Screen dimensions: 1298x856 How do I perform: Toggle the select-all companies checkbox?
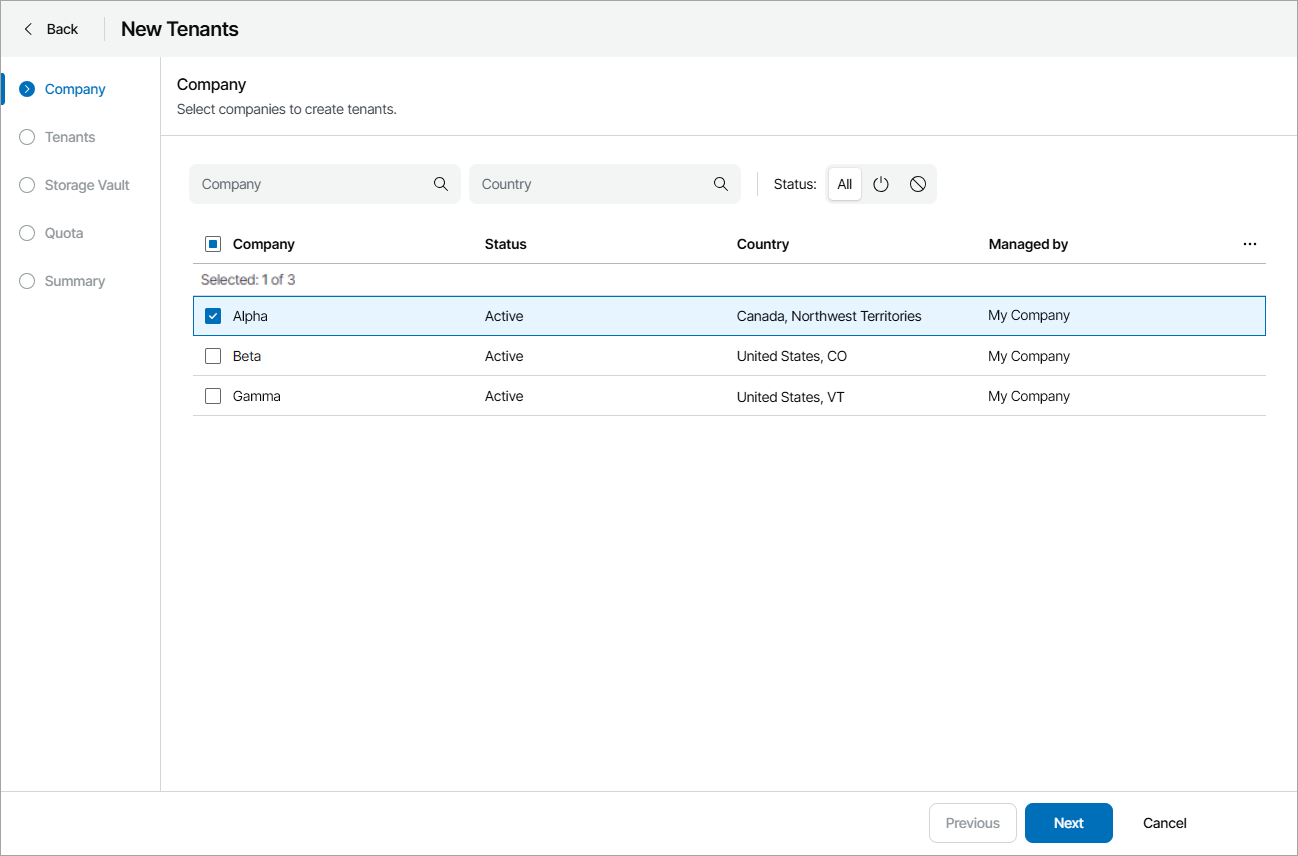click(x=213, y=244)
